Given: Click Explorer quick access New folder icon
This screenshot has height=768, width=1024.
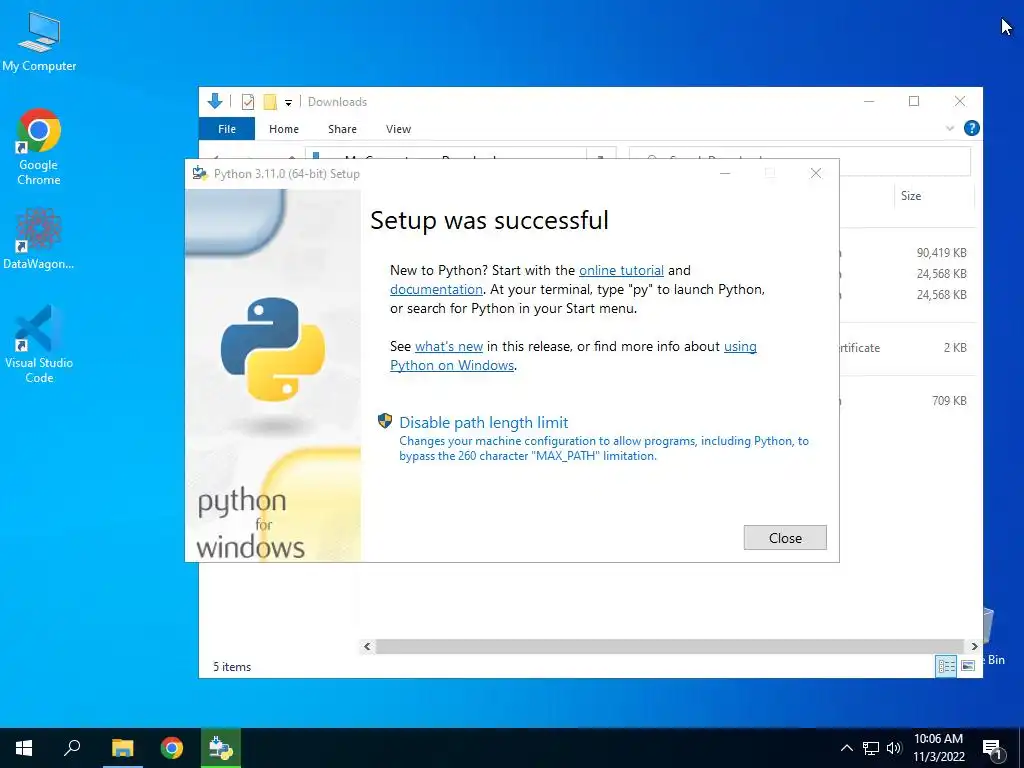Looking at the screenshot, I should pos(270,102).
